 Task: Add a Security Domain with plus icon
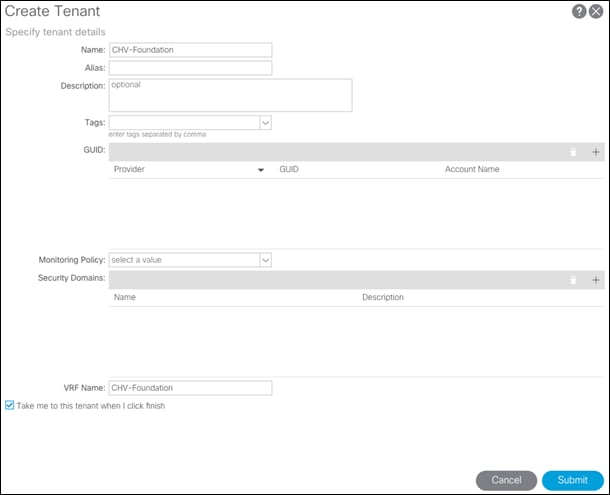point(596,280)
